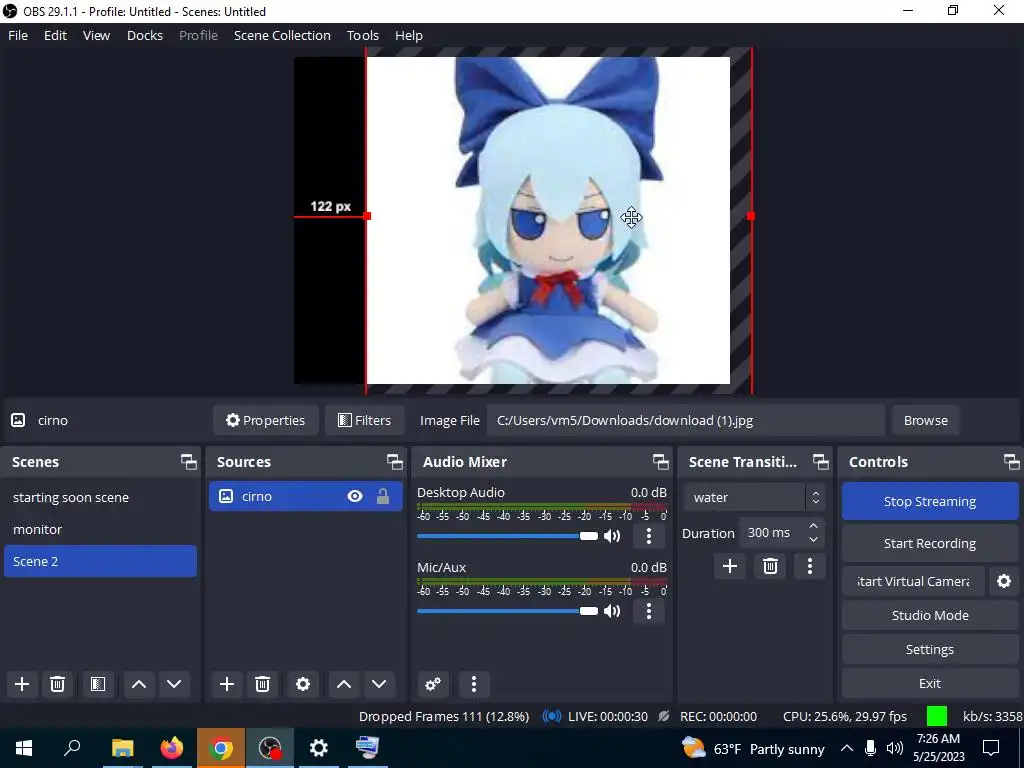Increase transition duration with up arrow
The image size is (1024, 768).
813,526
